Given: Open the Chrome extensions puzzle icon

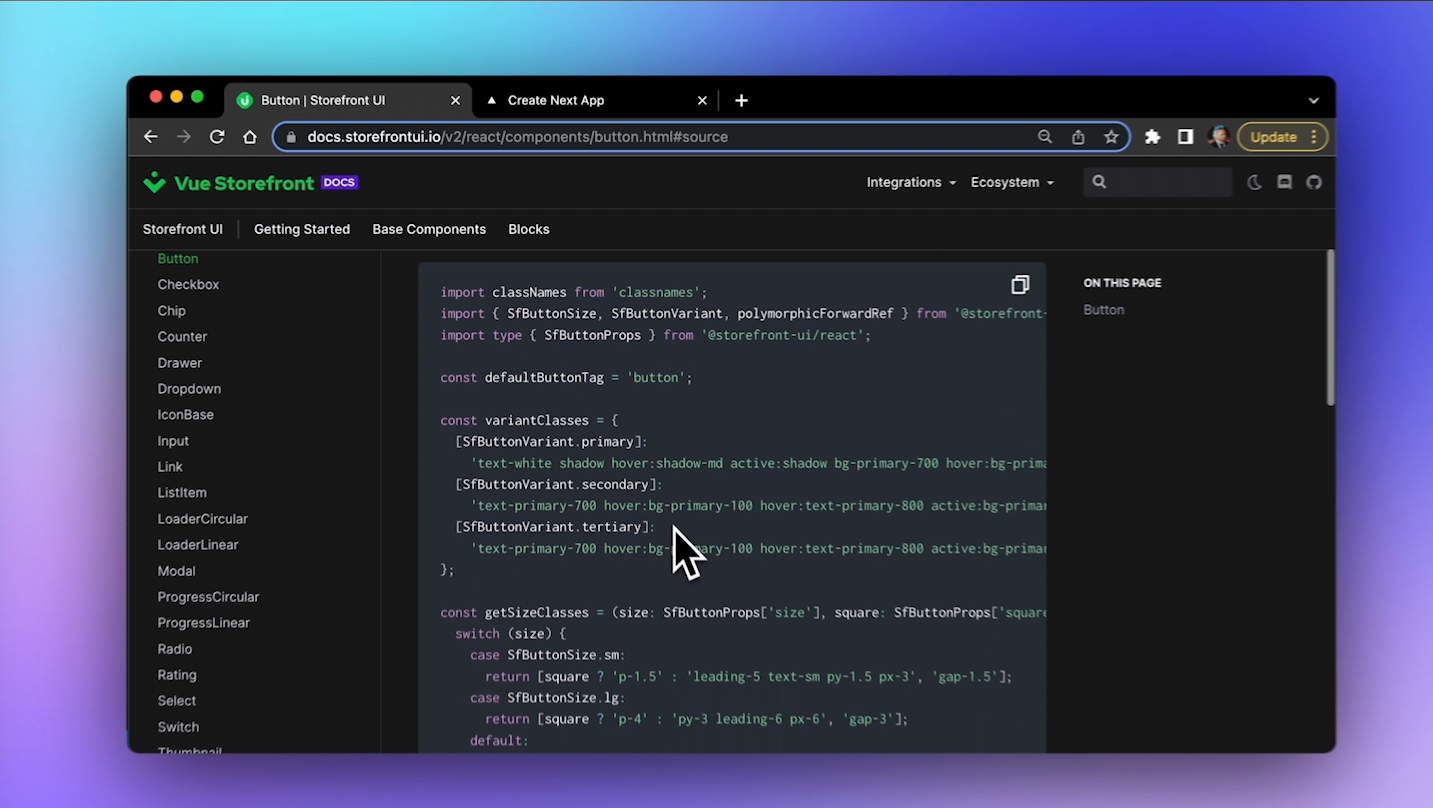Looking at the screenshot, I should coord(1152,137).
